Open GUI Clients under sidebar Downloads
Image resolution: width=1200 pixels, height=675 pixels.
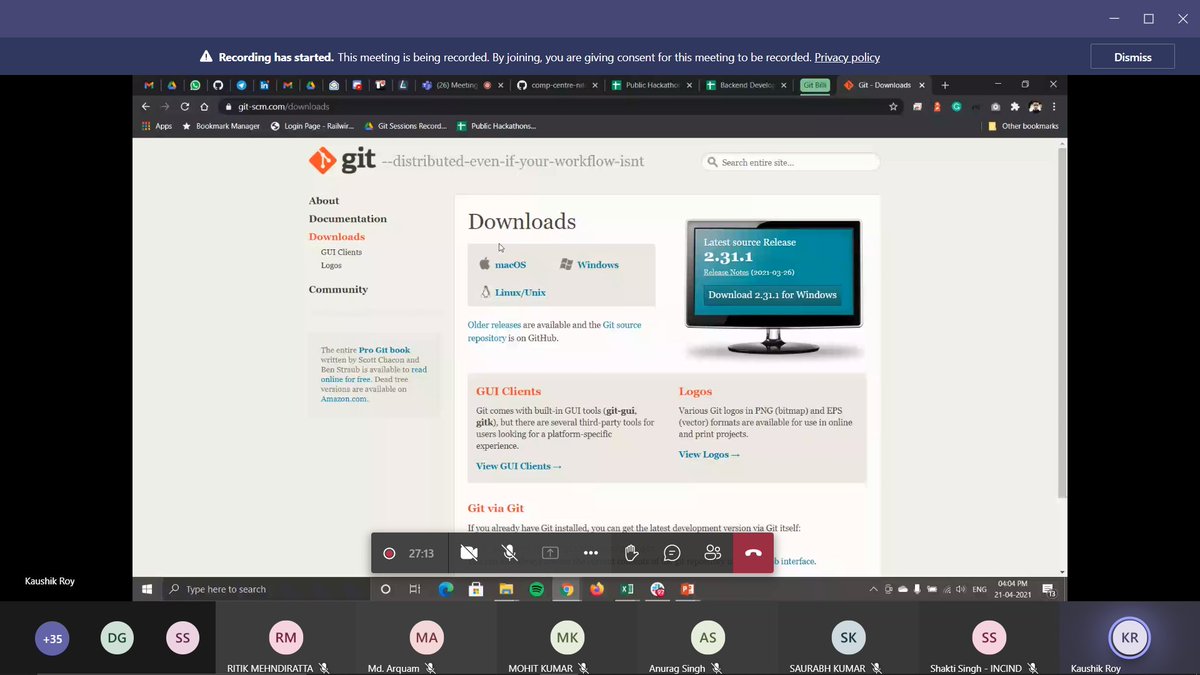pos(341,252)
